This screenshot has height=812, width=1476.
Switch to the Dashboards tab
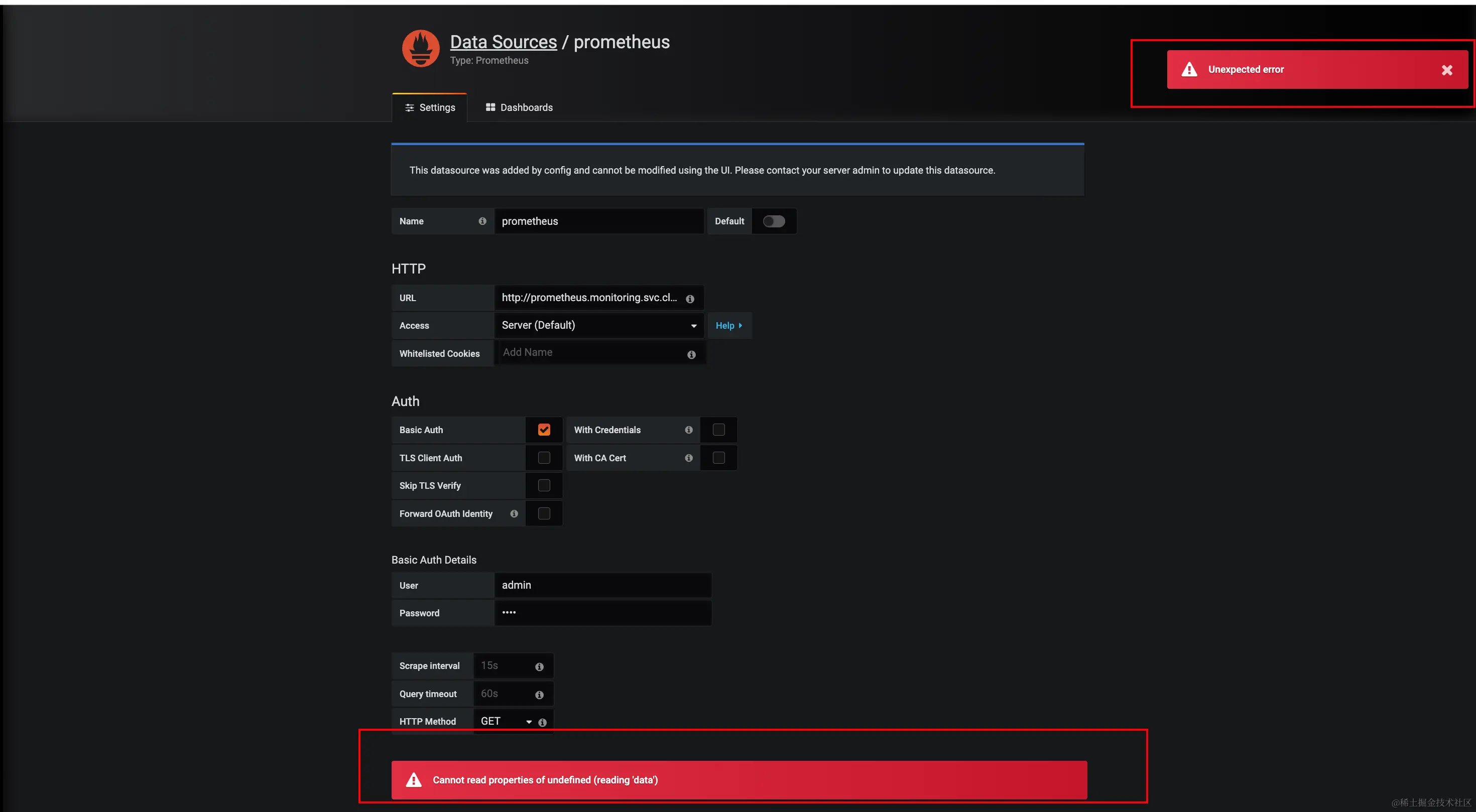tap(519, 108)
